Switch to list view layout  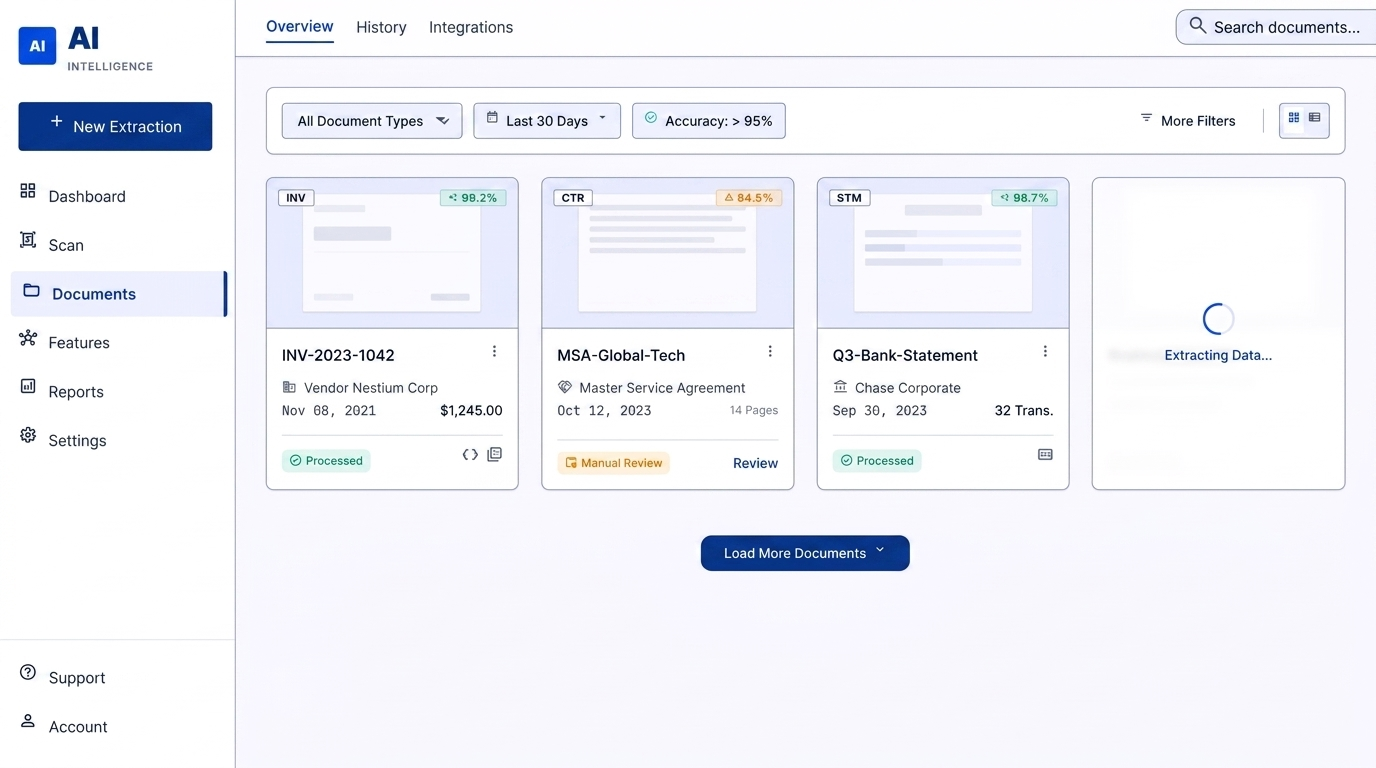(1315, 118)
